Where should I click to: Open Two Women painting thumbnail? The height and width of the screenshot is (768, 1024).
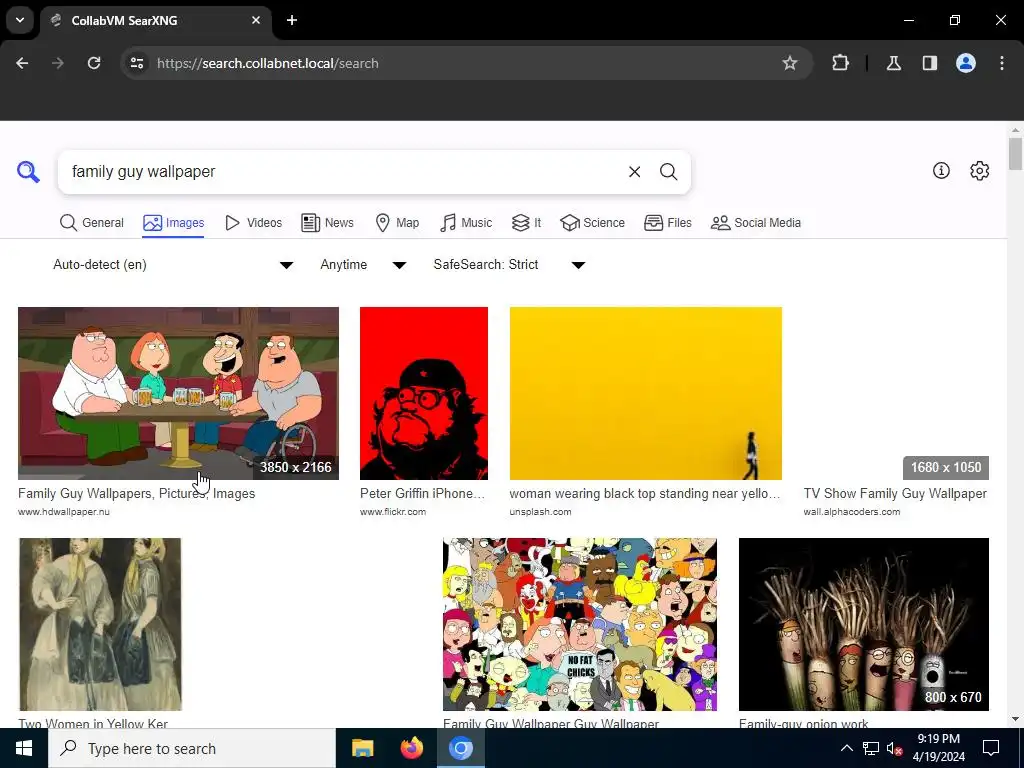pos(100,624)
